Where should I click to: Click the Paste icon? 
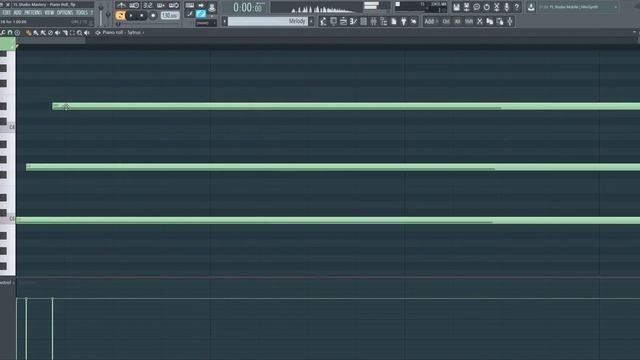[x=500, y=21]
